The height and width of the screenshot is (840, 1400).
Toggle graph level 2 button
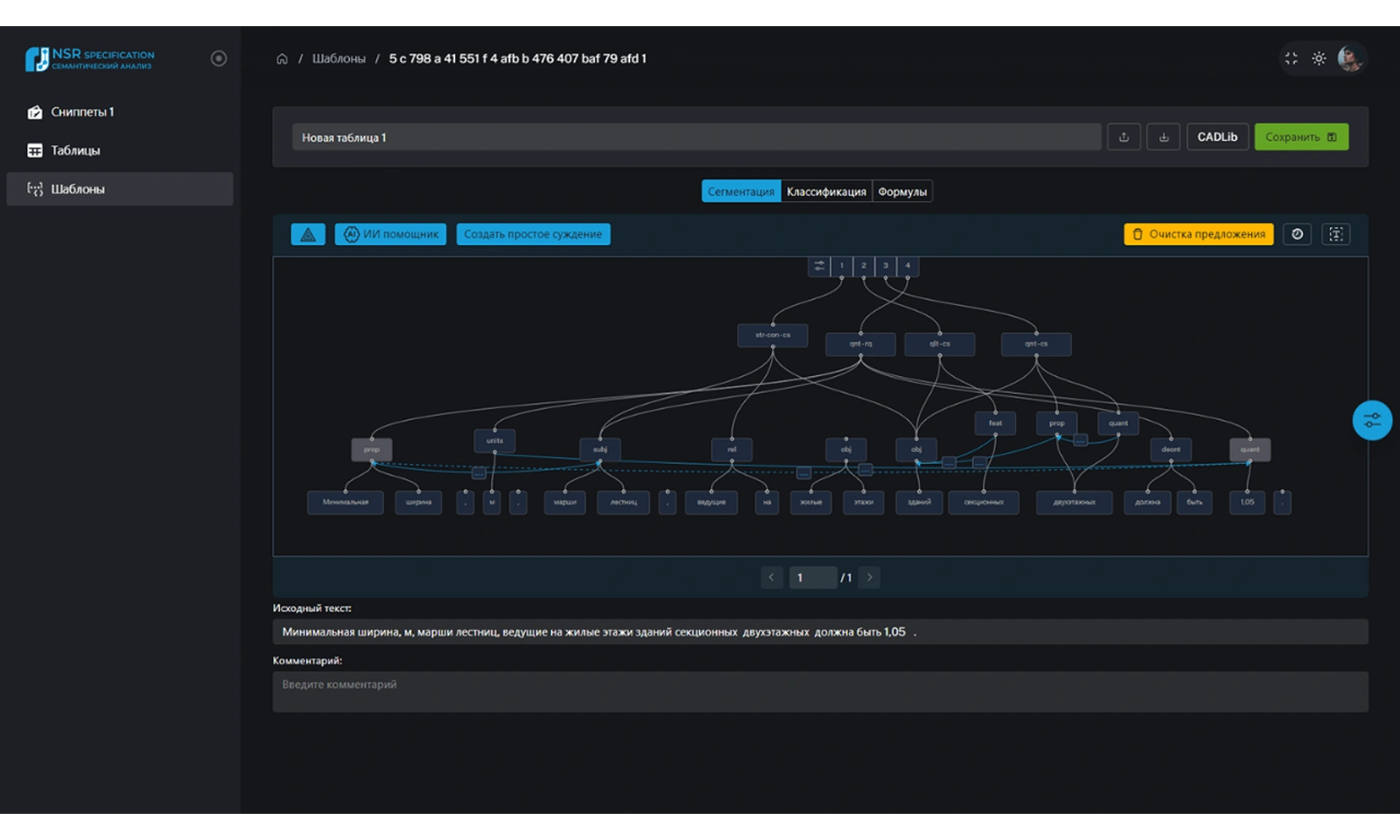[863, 266]
